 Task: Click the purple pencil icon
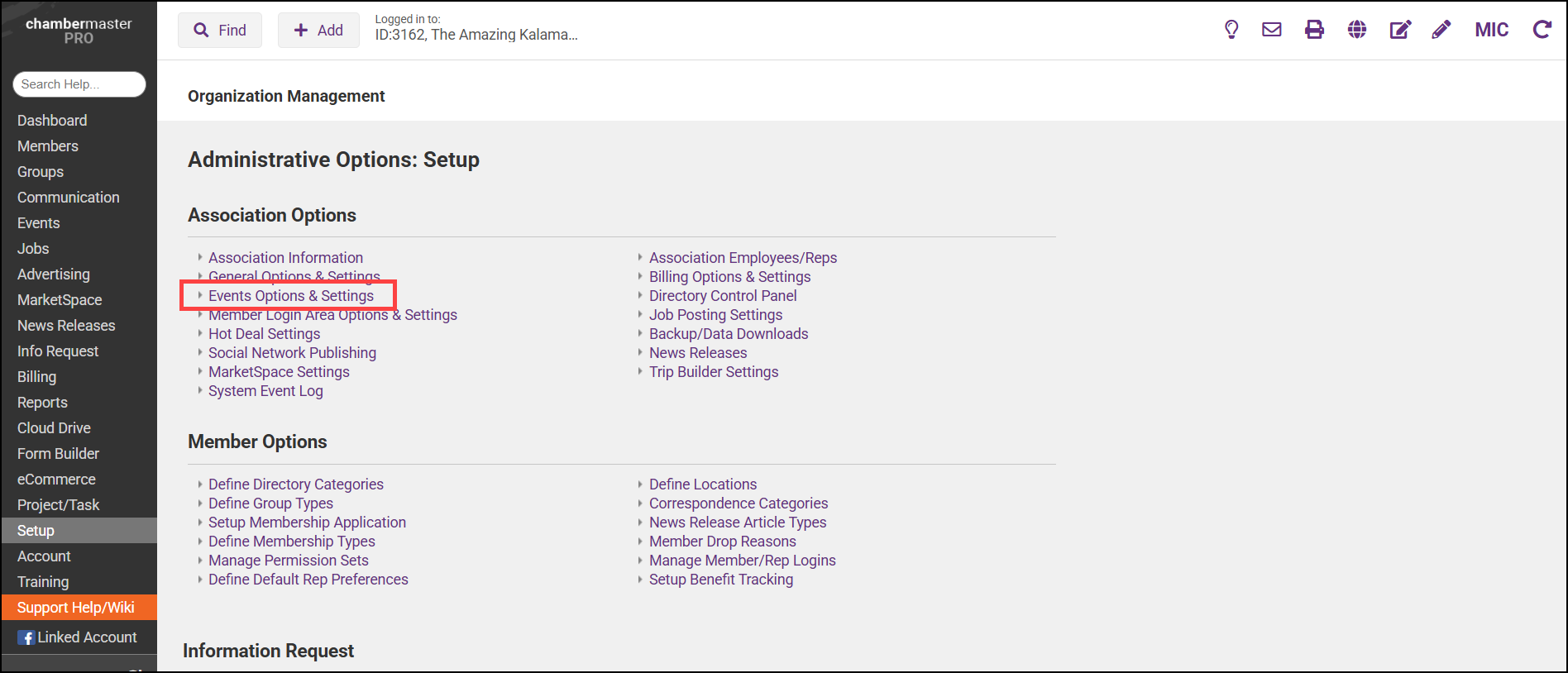[x=1441, y=30]
